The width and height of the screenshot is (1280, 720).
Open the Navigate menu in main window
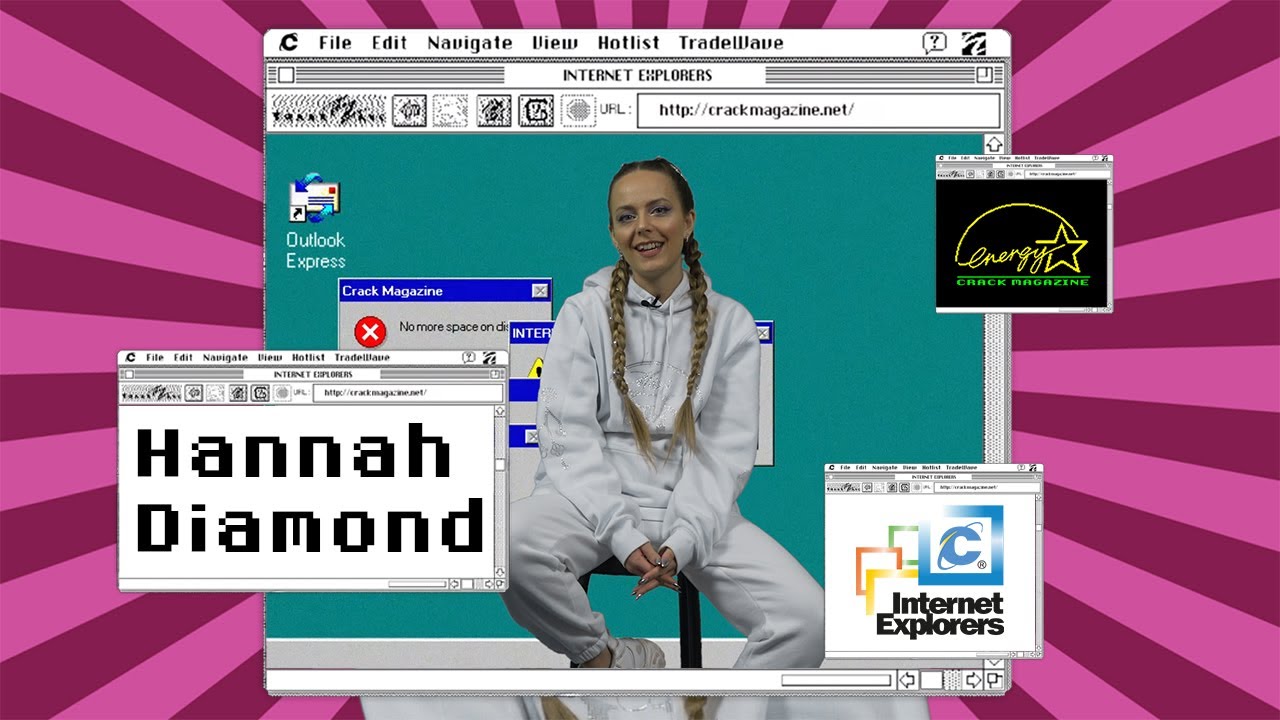coord(470,43)
